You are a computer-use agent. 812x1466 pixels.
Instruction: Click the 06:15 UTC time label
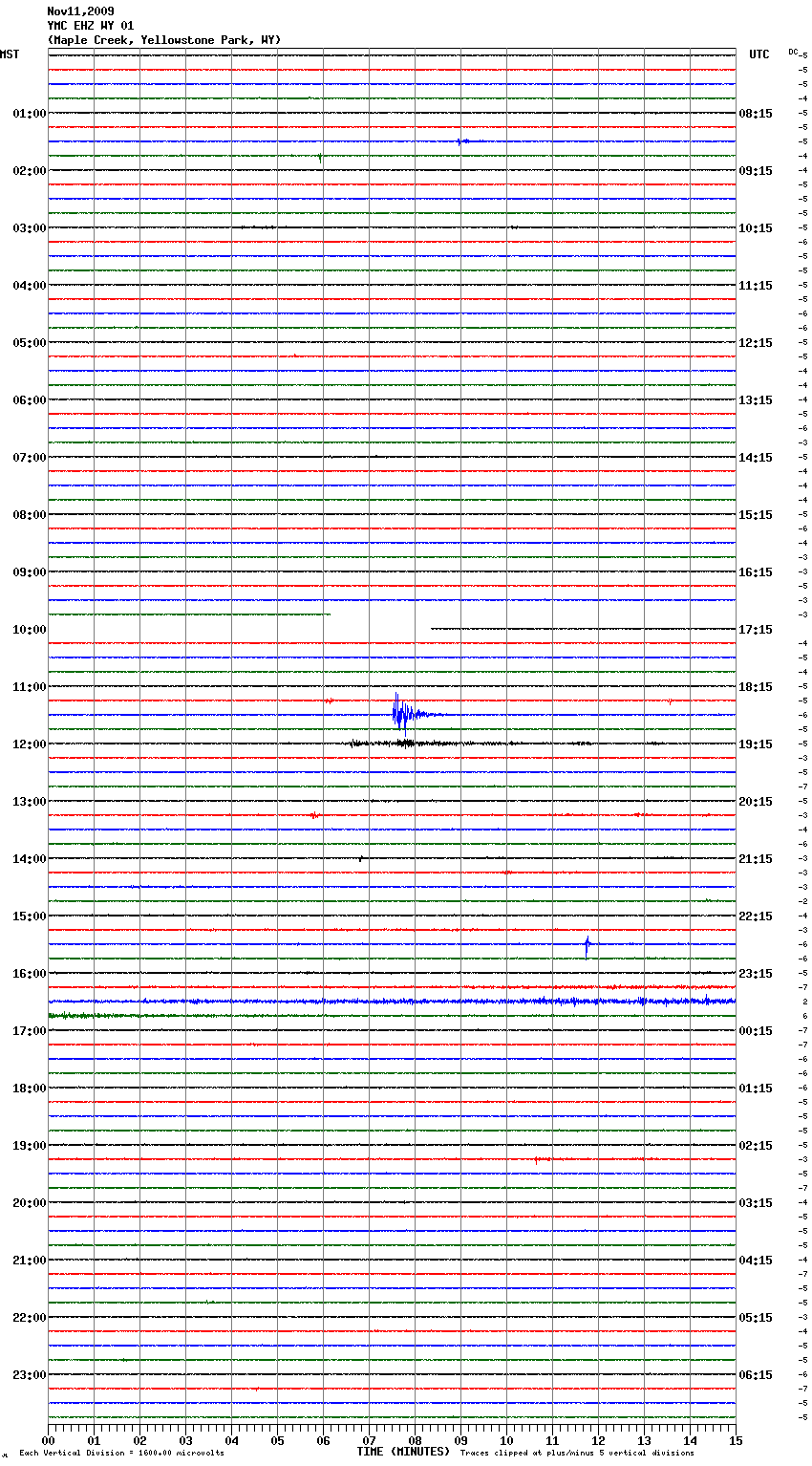756,1375
